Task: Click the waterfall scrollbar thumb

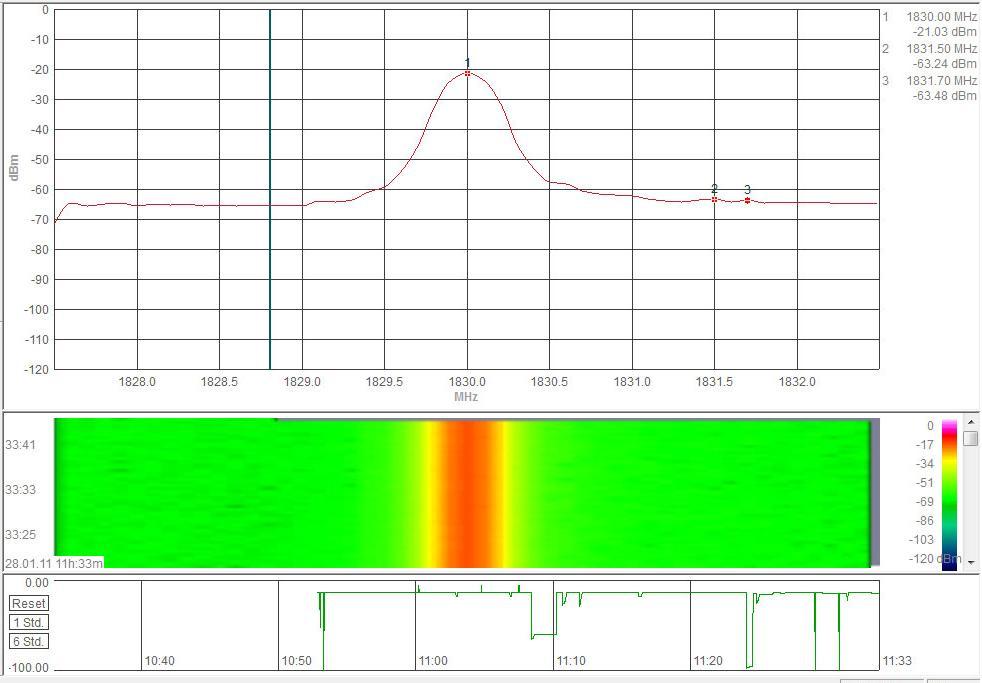Action: [x=971, y=438]
